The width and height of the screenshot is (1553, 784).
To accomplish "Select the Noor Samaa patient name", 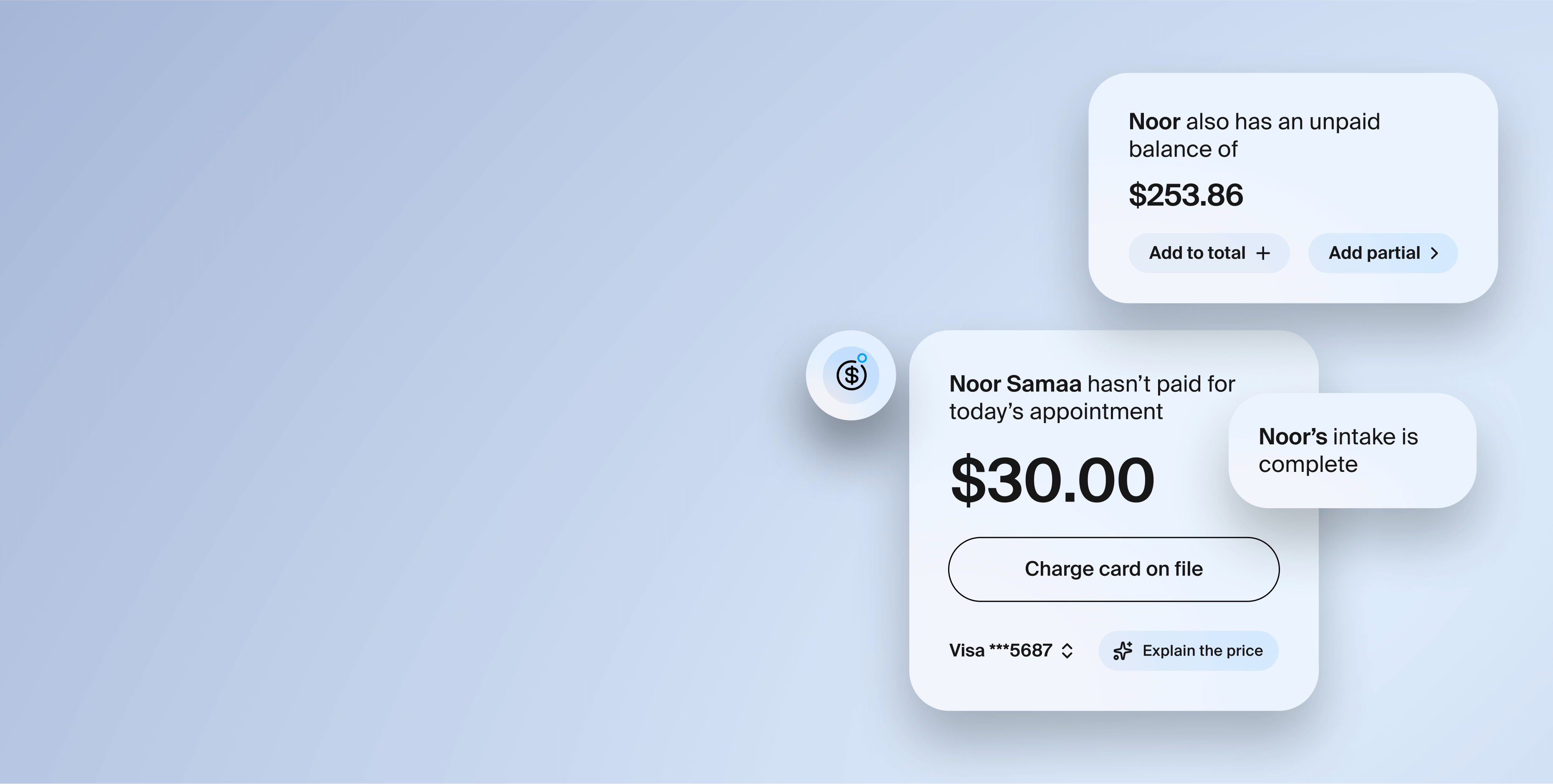I will 1015,384.
